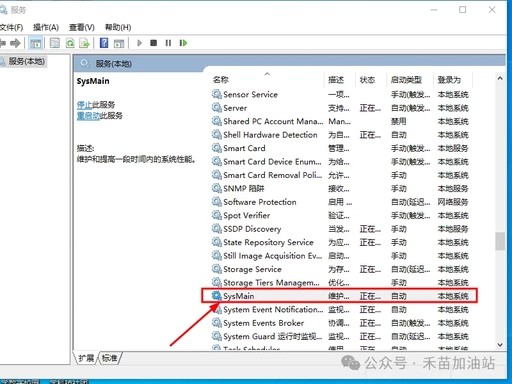Open the Help toolbar icon
Image resolution: width=512 pixels, height=384 pixels.
point(104,43)
